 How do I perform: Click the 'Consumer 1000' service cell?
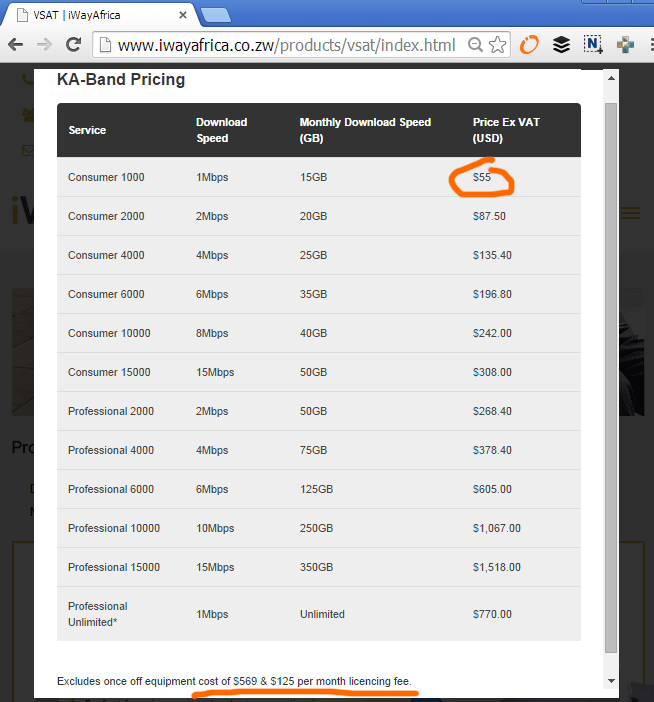tap(106, 177)
